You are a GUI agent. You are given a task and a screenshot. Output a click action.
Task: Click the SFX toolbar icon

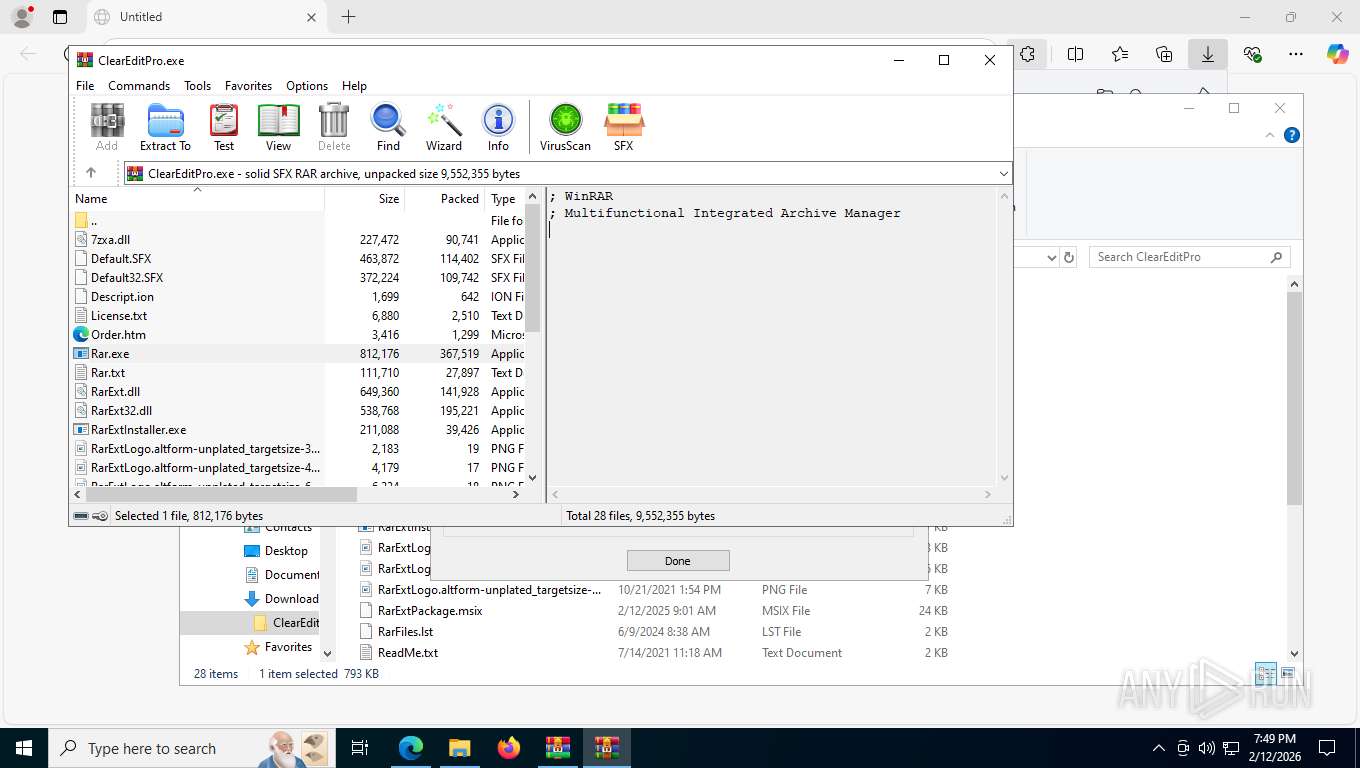click(623, 127)
